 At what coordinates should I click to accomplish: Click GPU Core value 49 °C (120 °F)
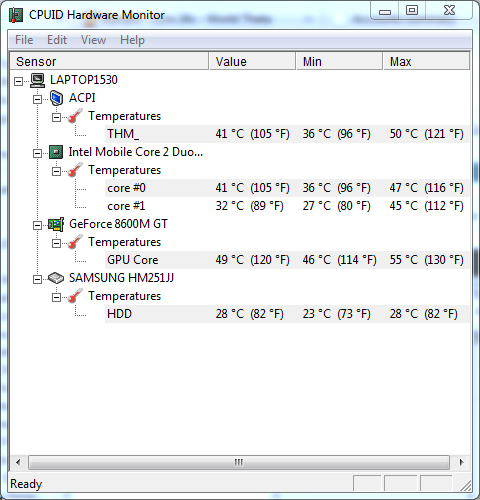253,260
